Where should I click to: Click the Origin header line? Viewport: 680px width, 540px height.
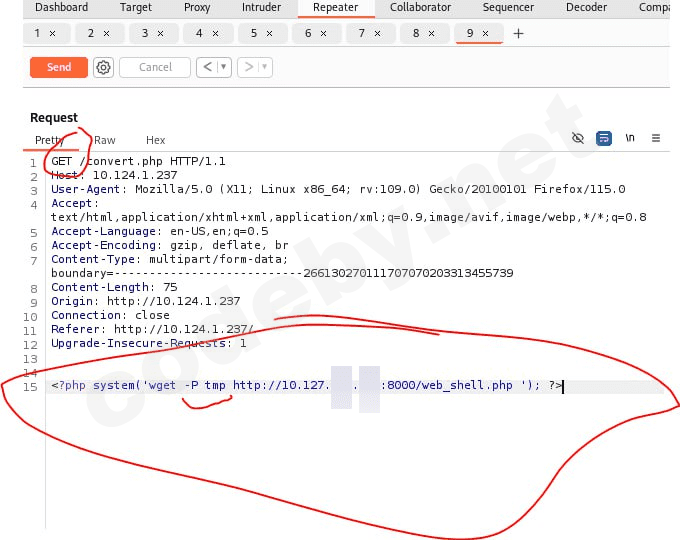(x=146, y=301)
